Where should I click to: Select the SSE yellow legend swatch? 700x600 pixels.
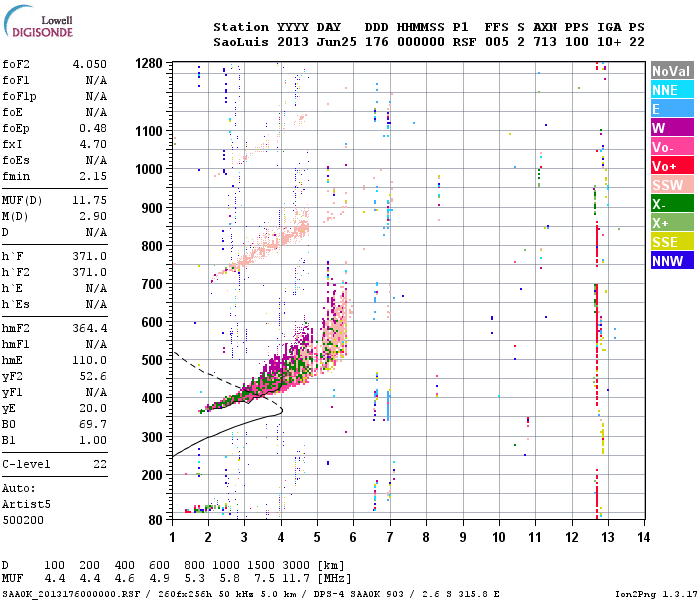[672, 242]
